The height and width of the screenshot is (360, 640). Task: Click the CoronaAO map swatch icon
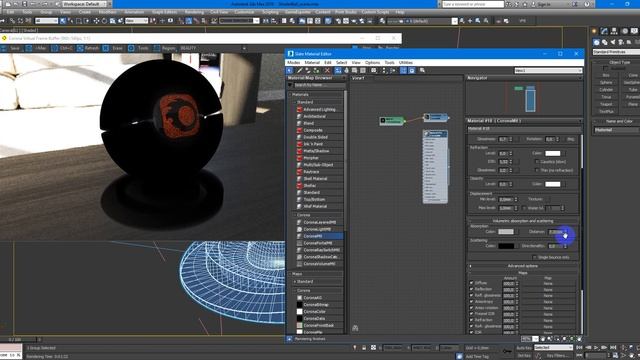pos(299,298)
